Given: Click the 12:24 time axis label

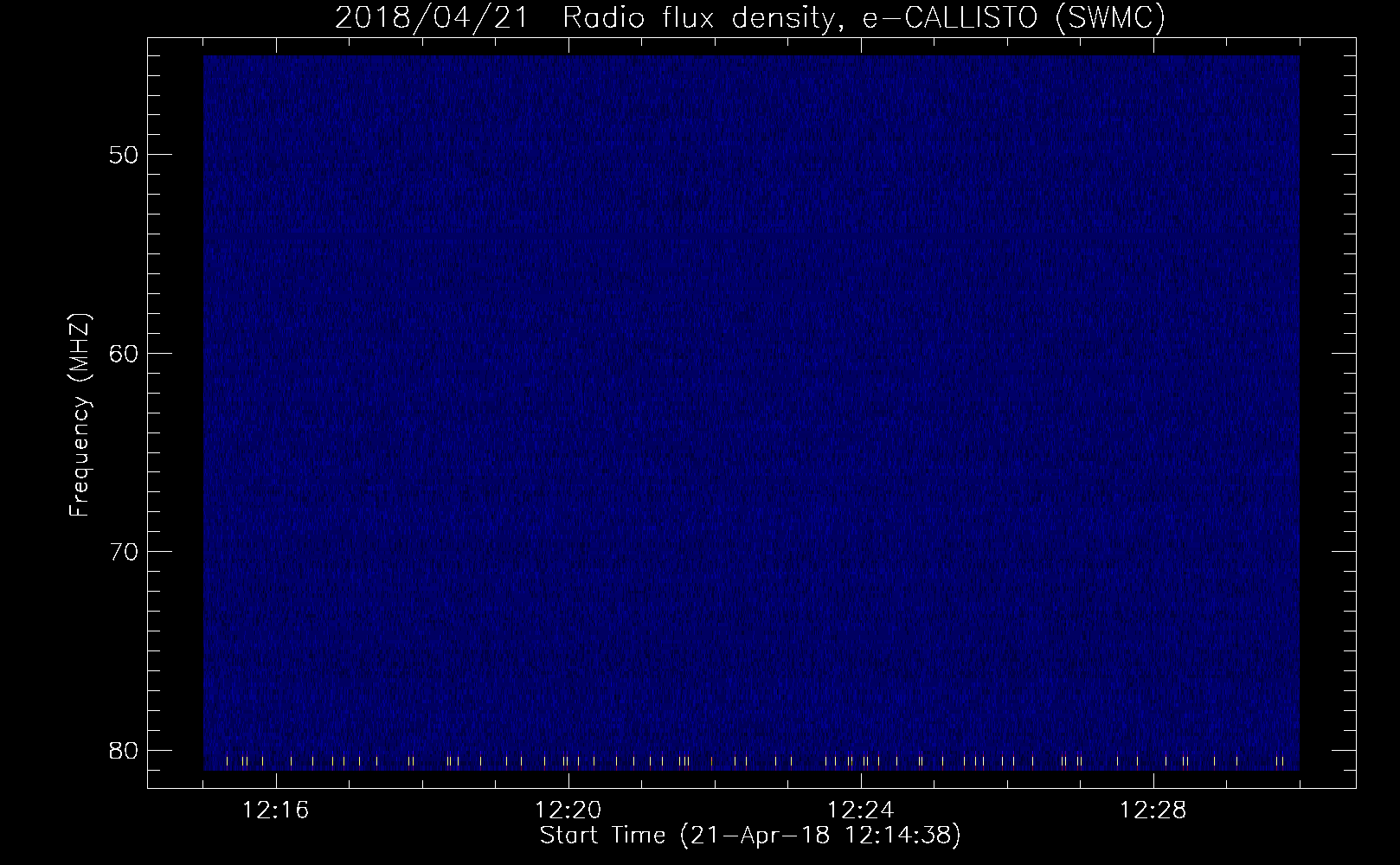Looking at the screenshot, I should point(861,811).
